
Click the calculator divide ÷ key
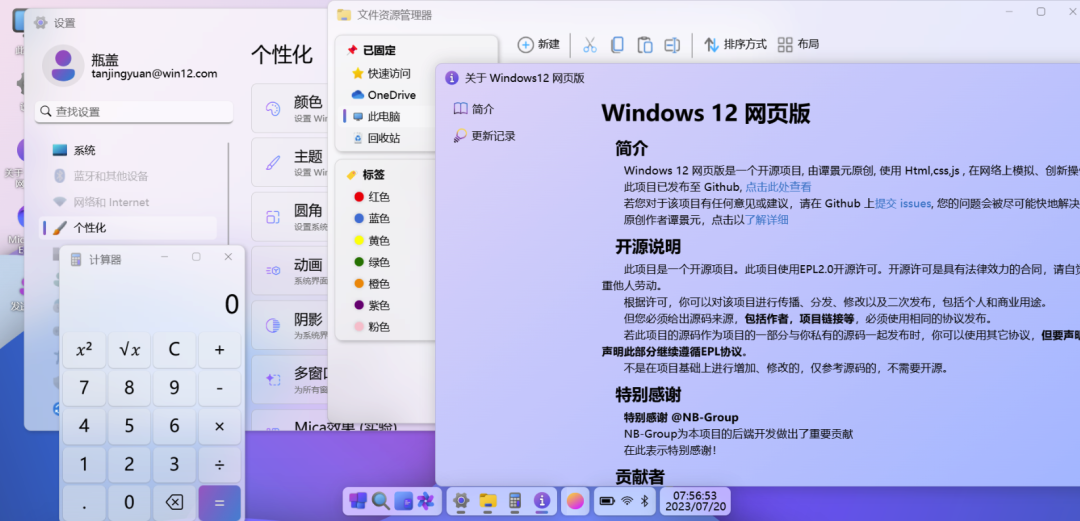220,464
